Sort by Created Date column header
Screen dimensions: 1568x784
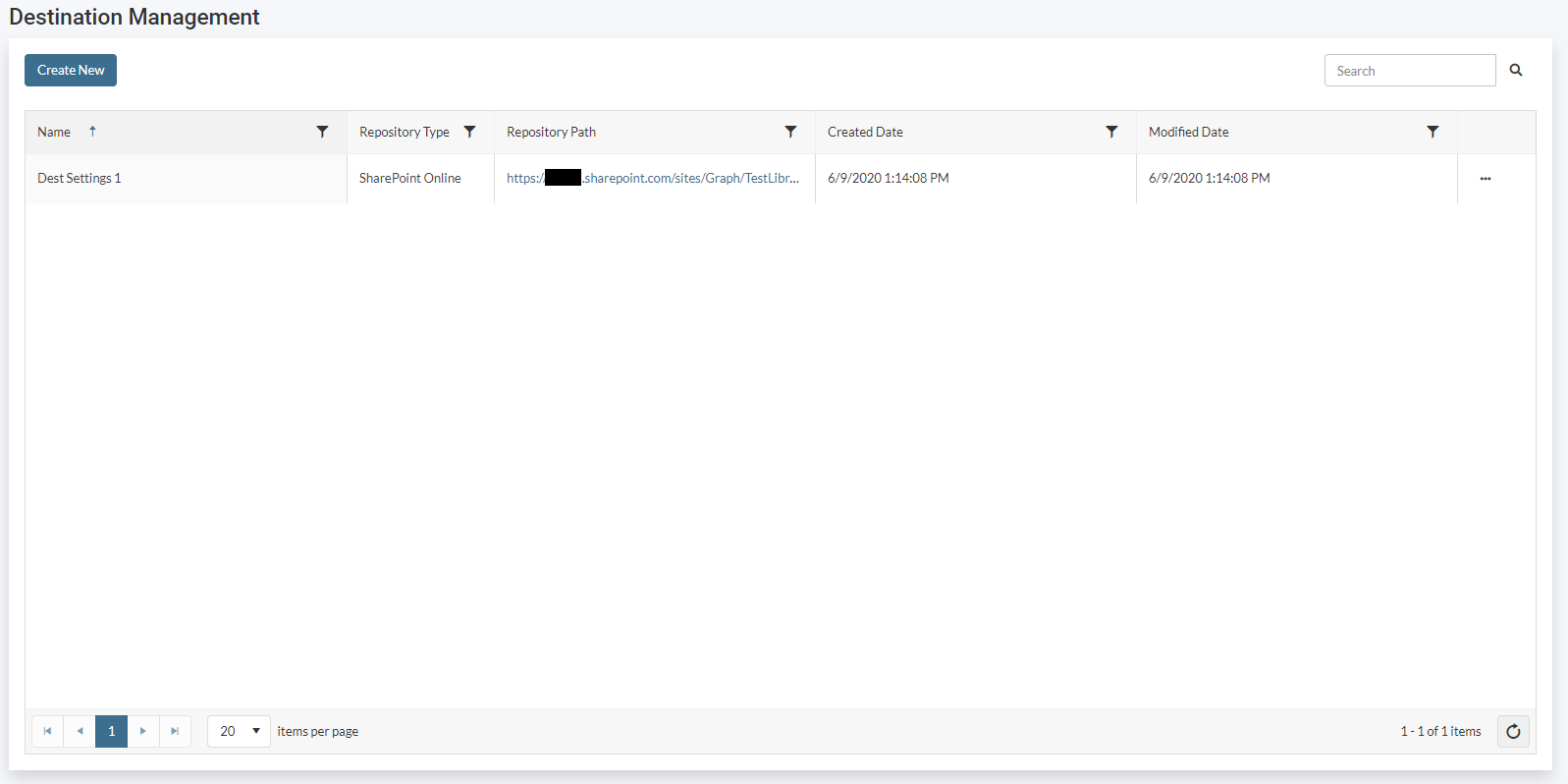coord(865,132)
